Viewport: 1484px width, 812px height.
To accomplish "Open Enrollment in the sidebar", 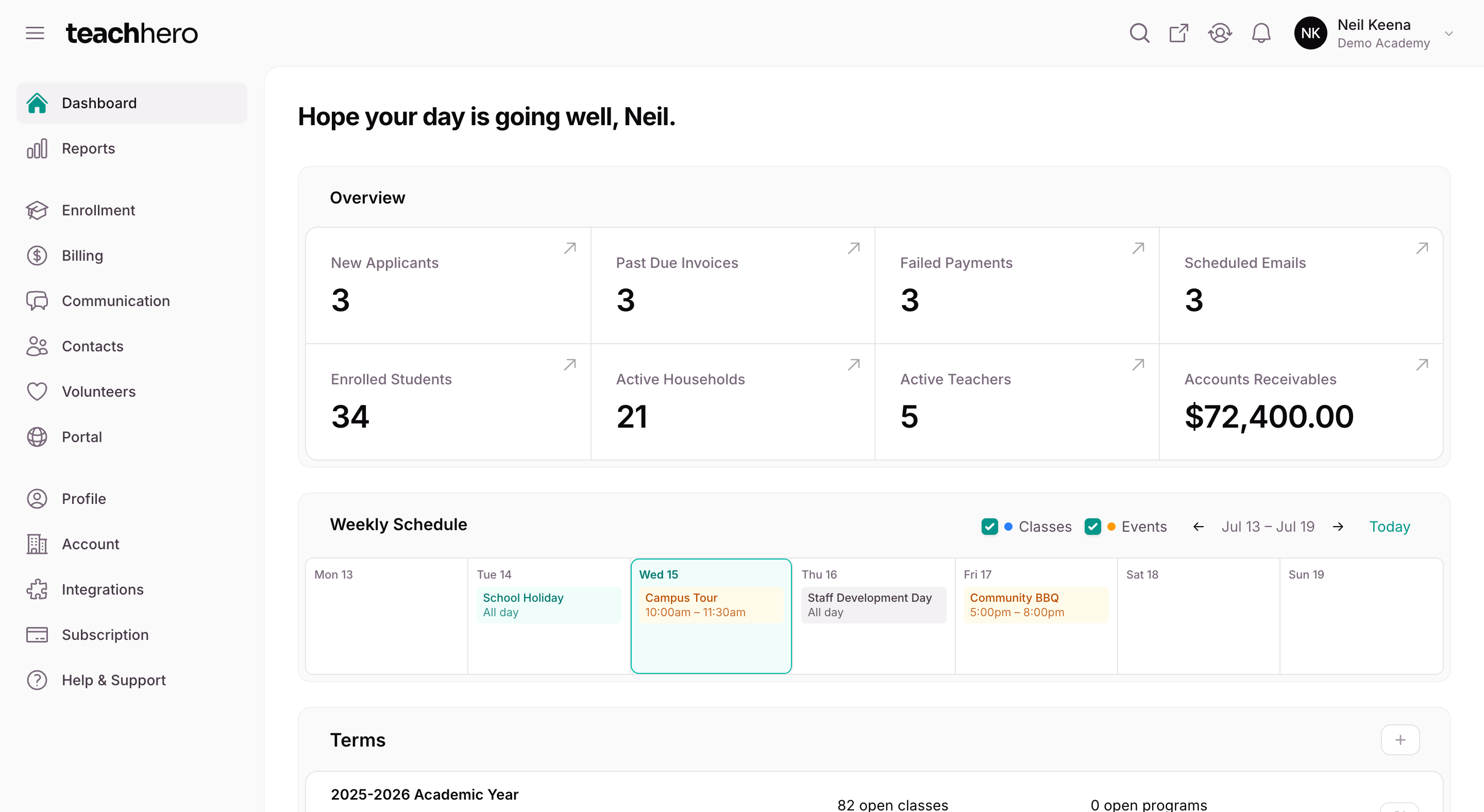I will [x=132, y=210].
